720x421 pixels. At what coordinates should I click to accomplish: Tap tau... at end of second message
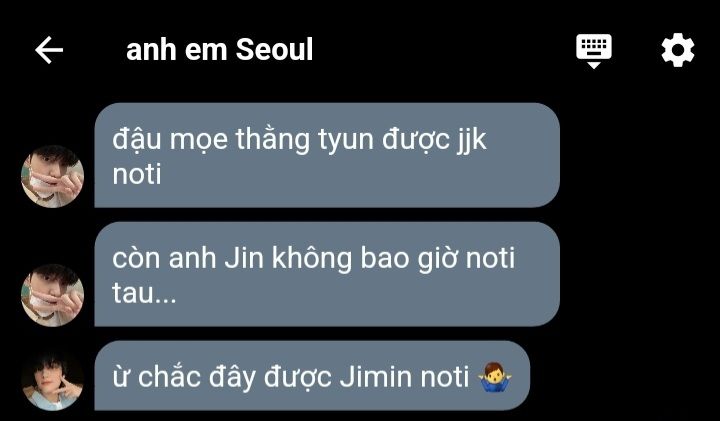[x=144, y=293]
